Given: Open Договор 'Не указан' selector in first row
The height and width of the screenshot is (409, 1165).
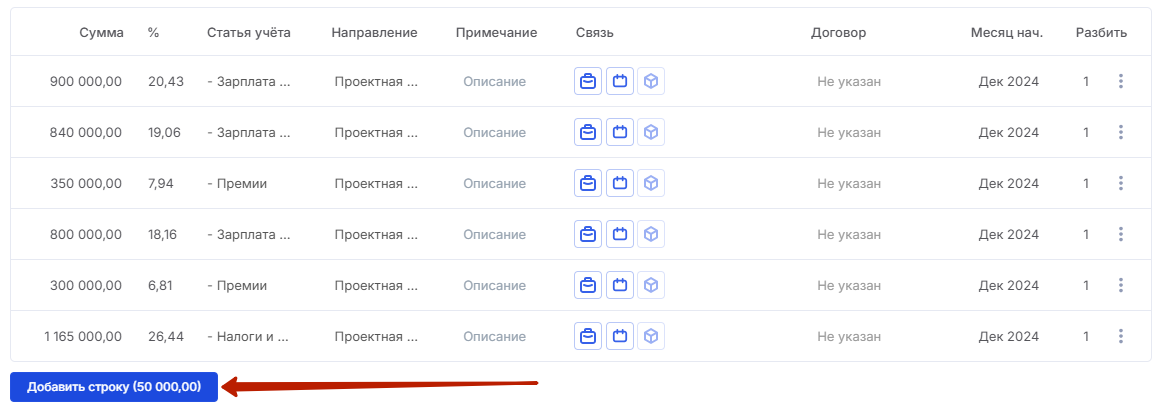Looking at the screenshot, I should [849, 82].
